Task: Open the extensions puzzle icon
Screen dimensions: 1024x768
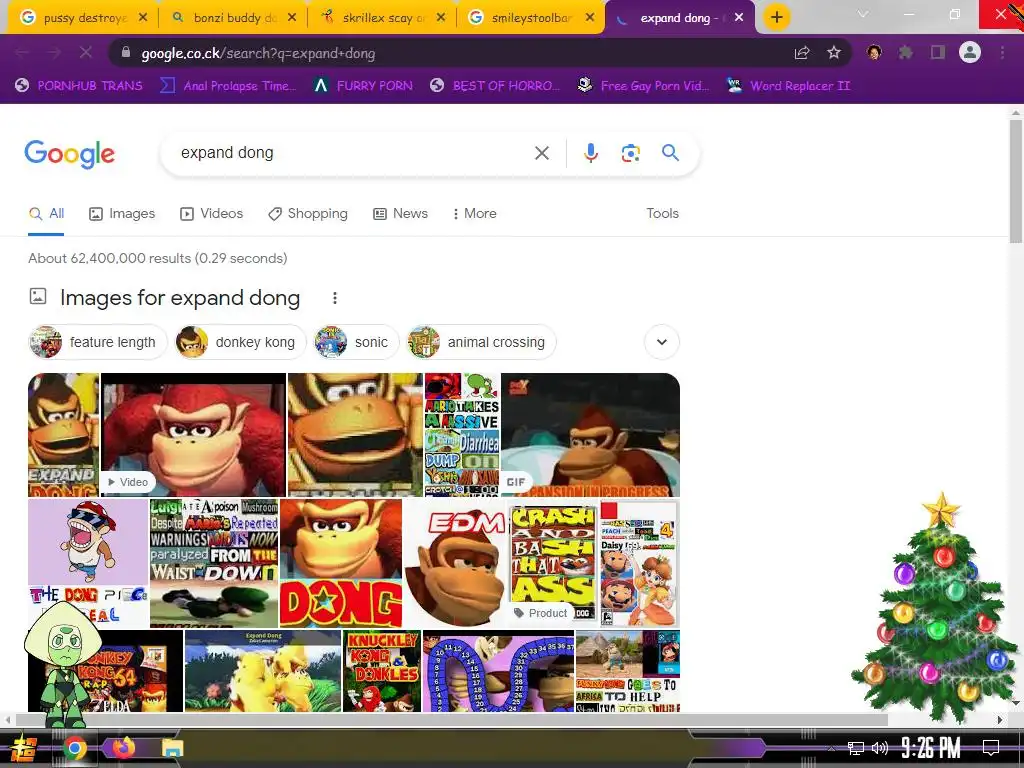Action: pos(905,52)
